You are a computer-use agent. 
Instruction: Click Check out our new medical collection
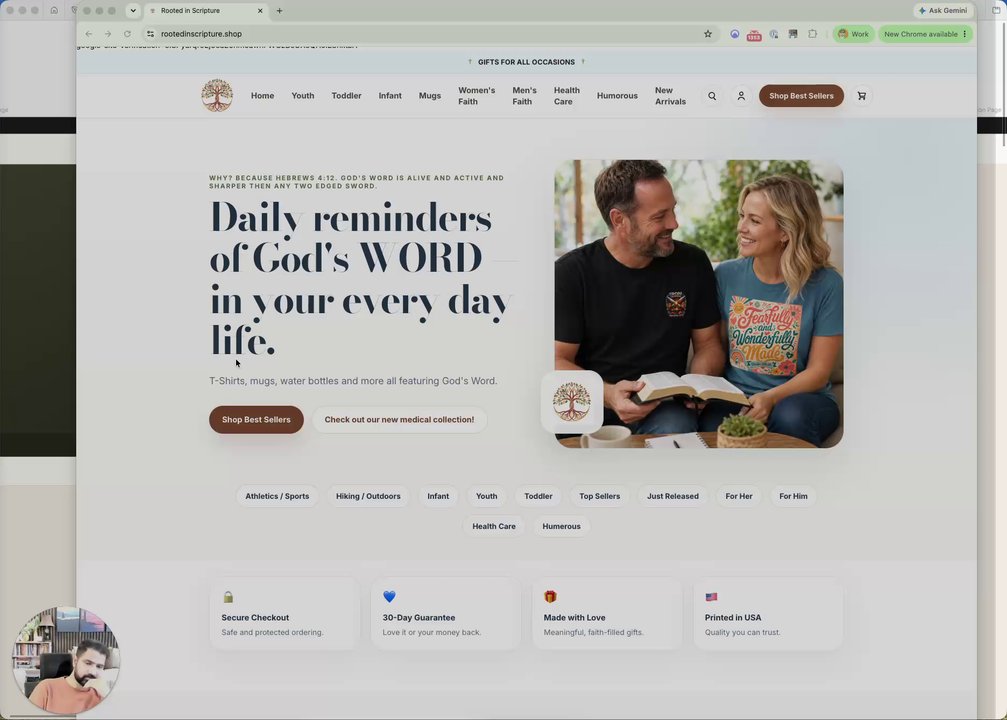(x=399, y=419)
